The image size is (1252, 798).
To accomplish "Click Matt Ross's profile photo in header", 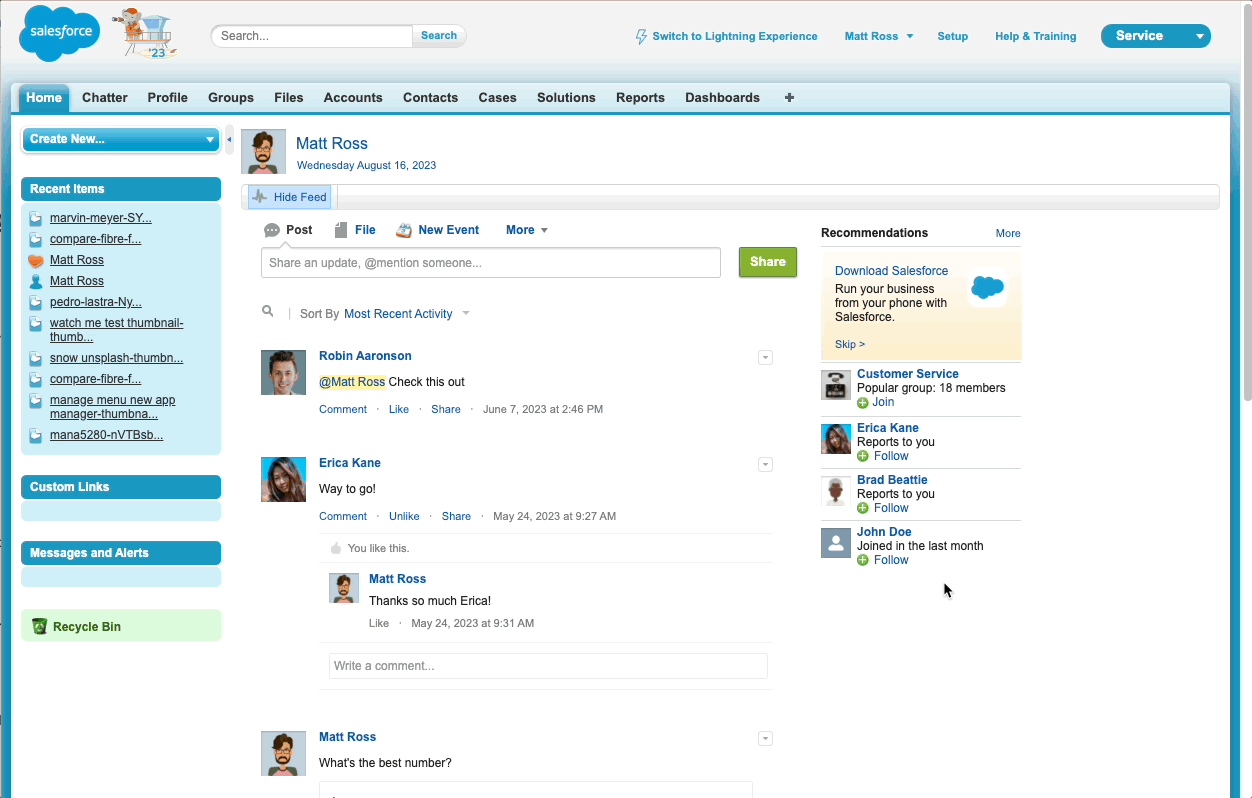I will point(263,151).
